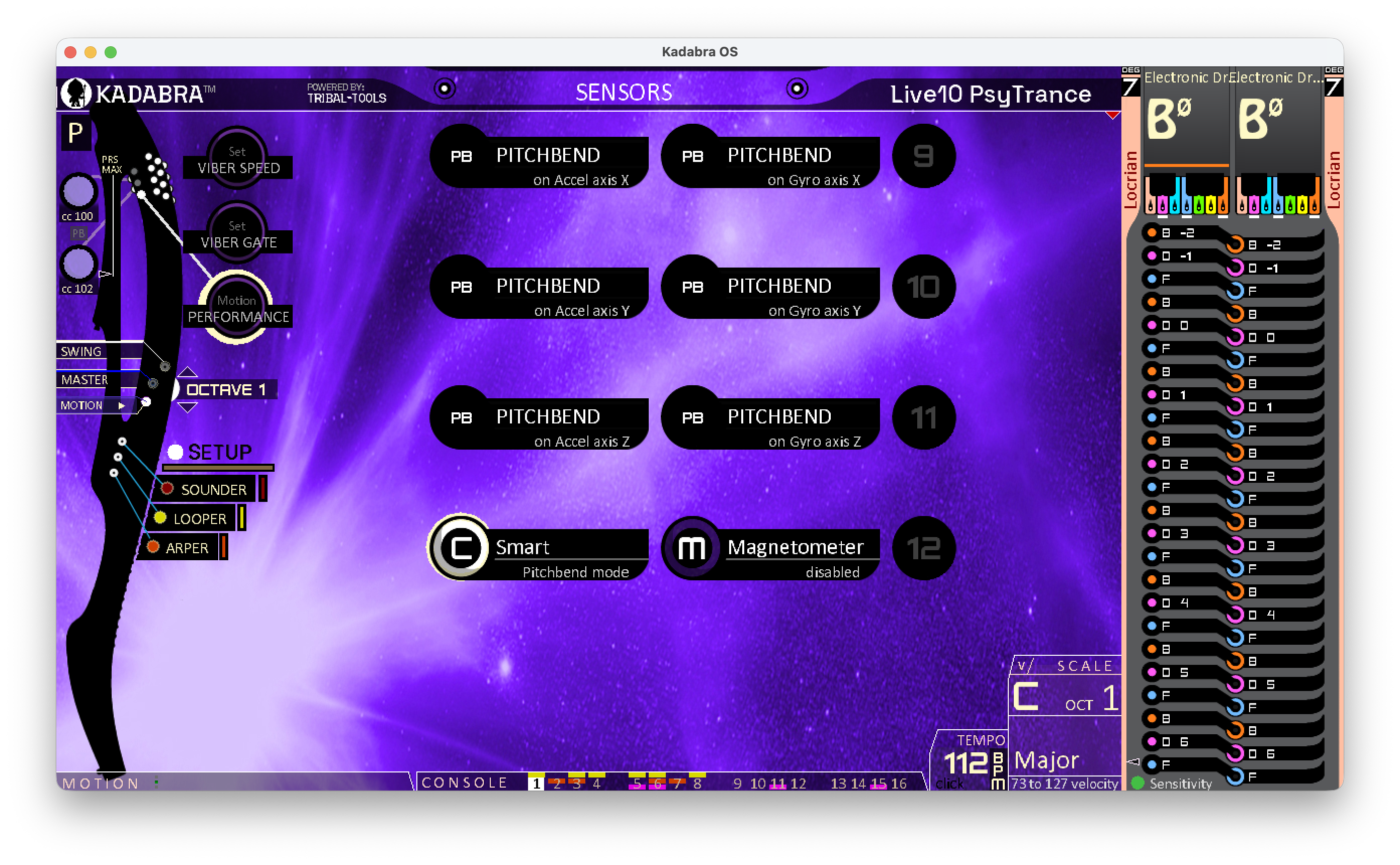This screenshot has width=1400, height=865.
Task: Toggle the M button beside BPM
Action: [x=997, y=784]
